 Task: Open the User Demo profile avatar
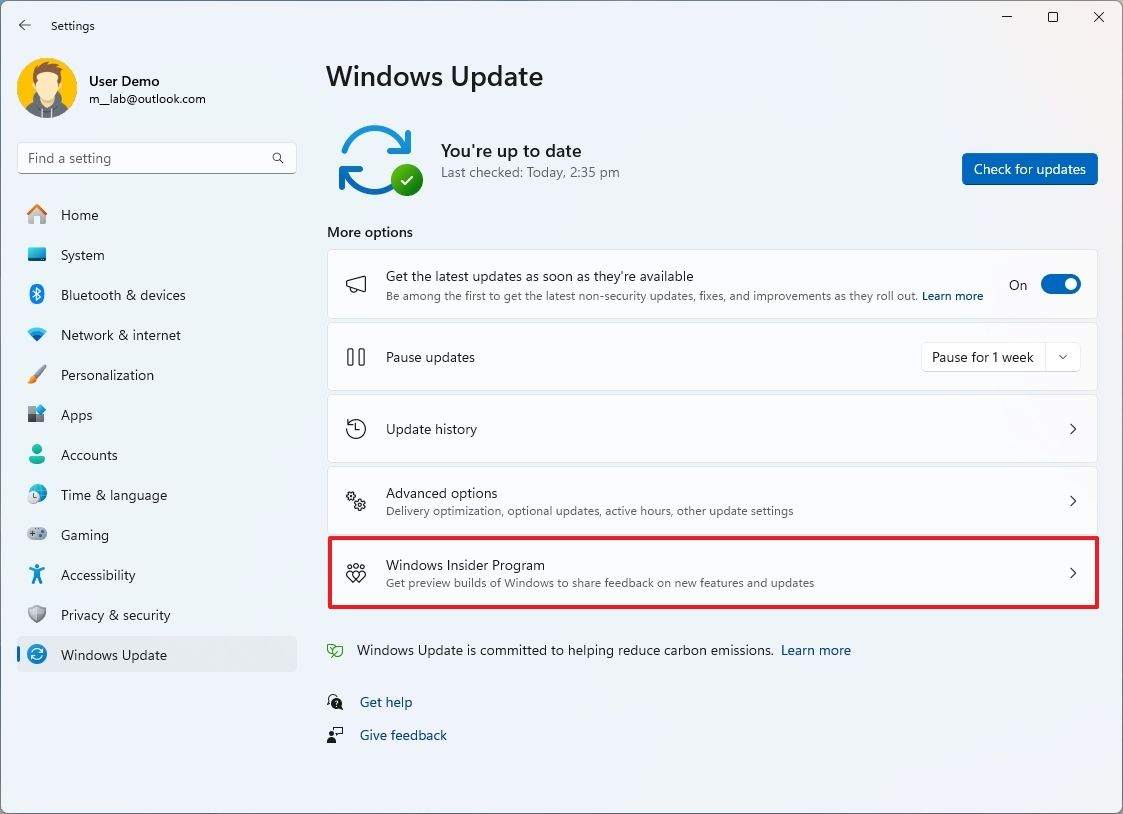tap(47, 88)
